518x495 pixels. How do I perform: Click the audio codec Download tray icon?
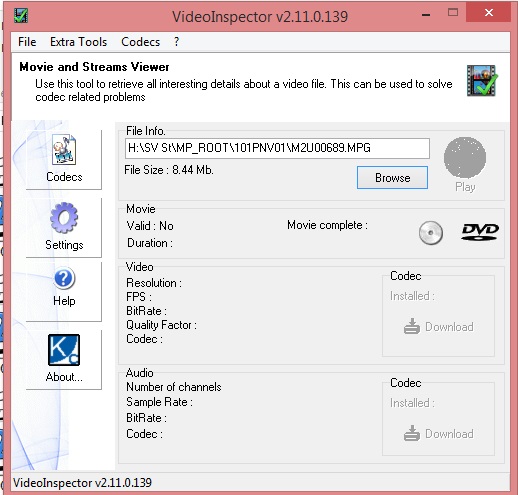412,433
